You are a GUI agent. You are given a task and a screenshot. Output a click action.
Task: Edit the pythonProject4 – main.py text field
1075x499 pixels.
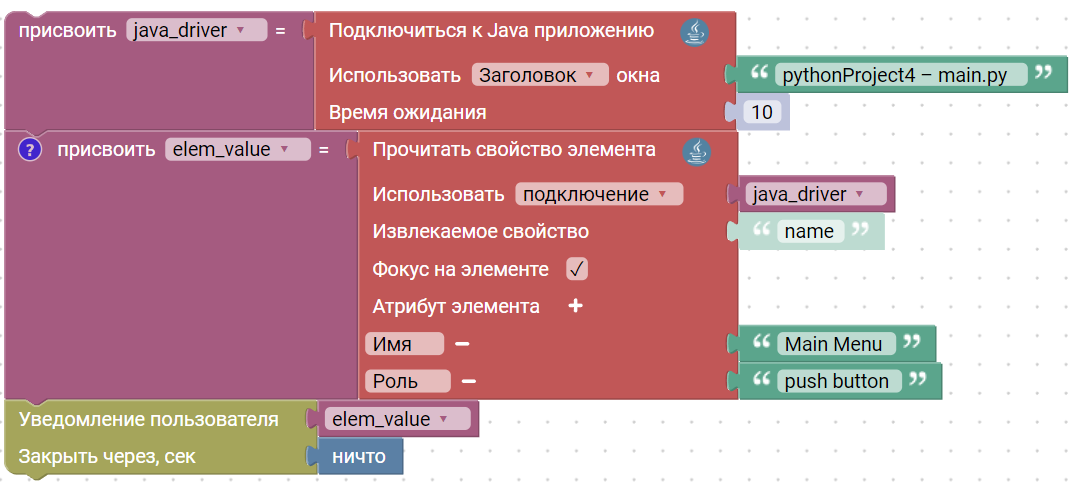[x=901, y=75]
